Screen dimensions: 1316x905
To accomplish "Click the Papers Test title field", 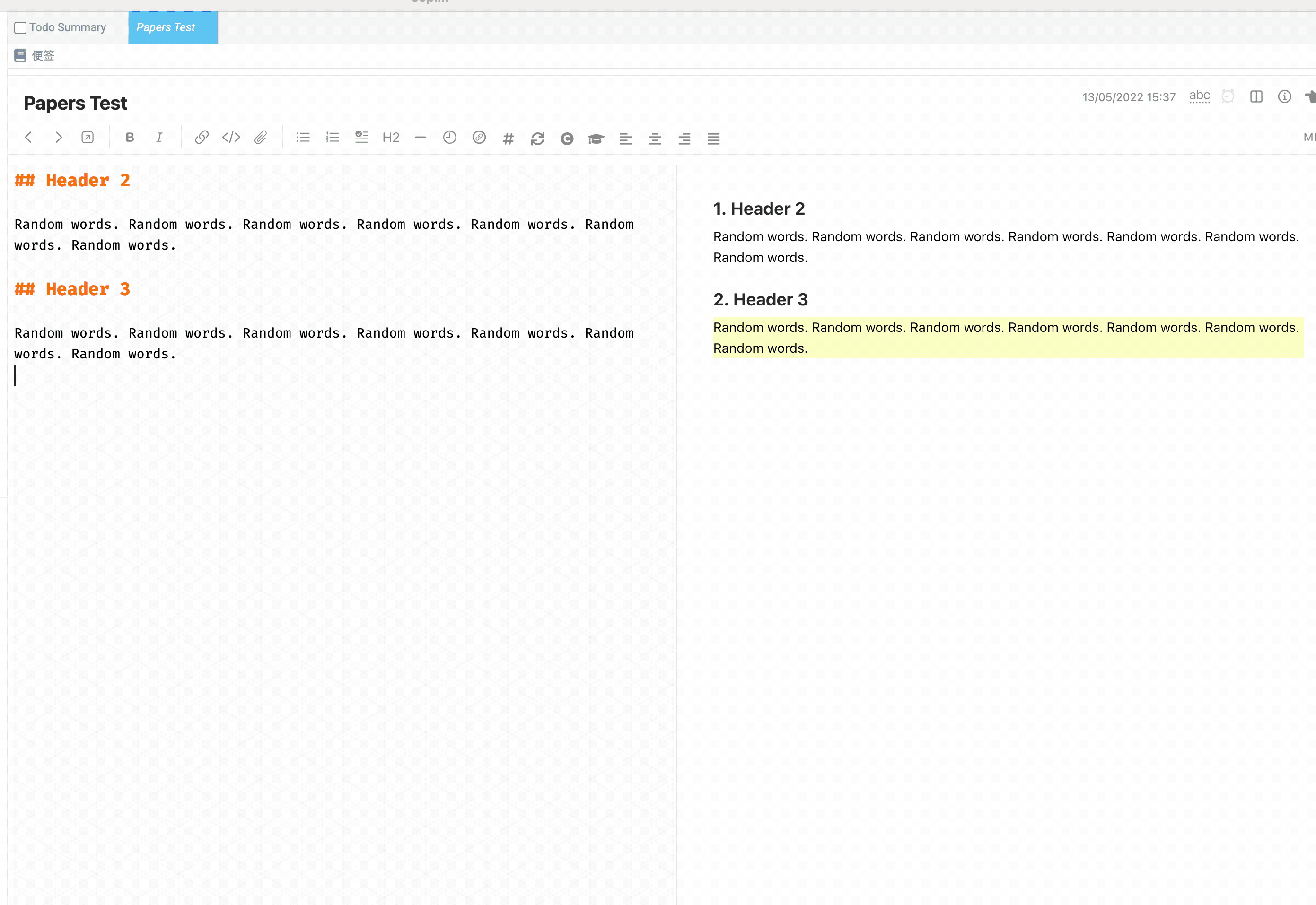I will (x=75, y=103).
